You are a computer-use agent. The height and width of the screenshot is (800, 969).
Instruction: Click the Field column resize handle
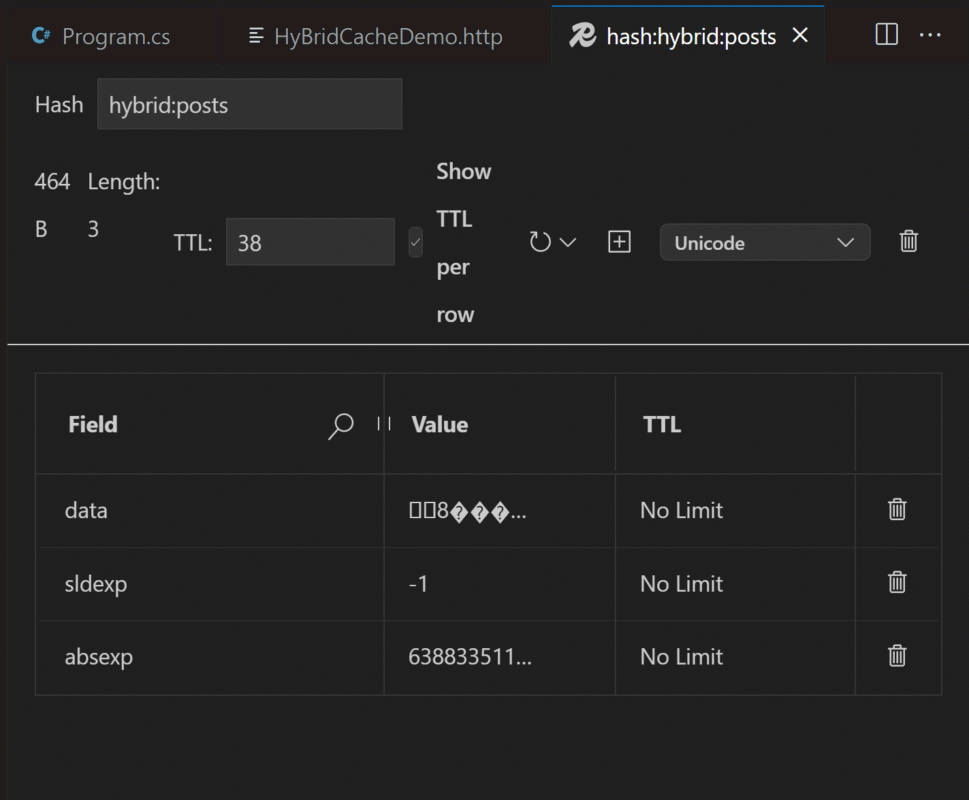[x=384, y=424]
